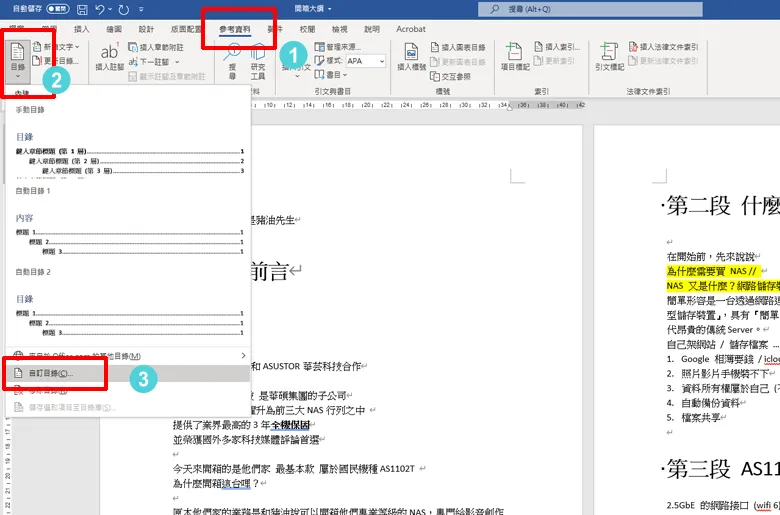Click the 前言 heading in document
This screenshot has height=515, width=780.
click(x=271, y=272)
